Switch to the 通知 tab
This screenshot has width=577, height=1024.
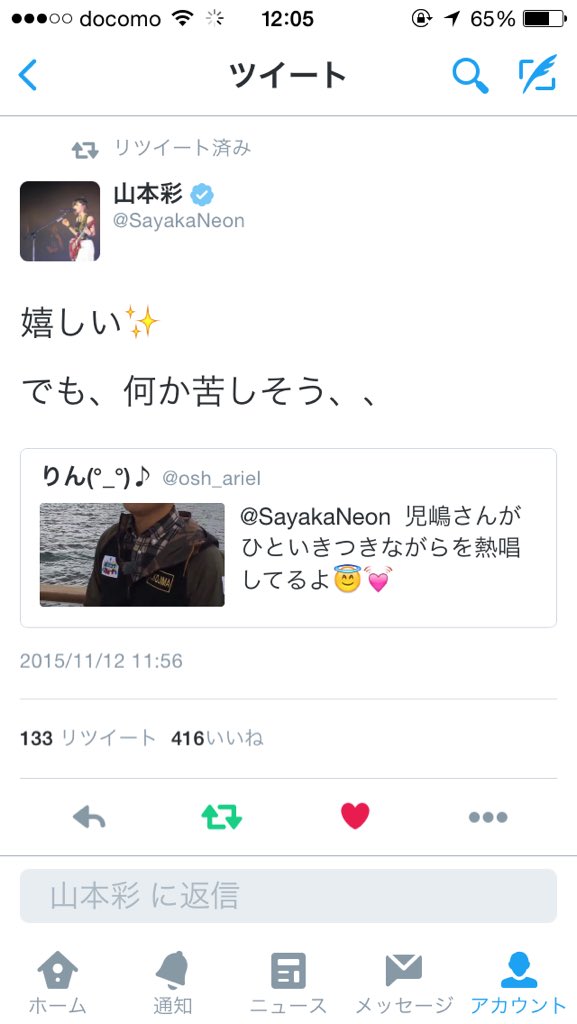coord(172,983)
